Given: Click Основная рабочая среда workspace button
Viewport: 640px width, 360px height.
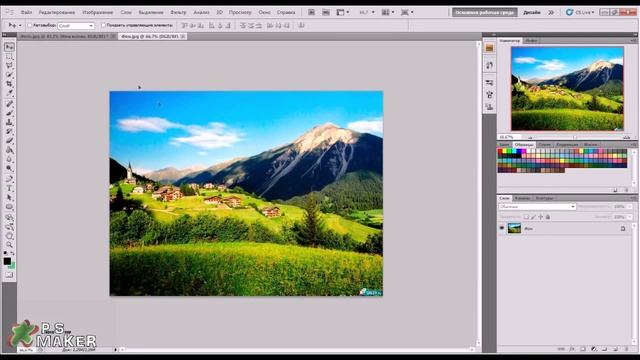Looking at the screenshot, I should tap(484, 13).
